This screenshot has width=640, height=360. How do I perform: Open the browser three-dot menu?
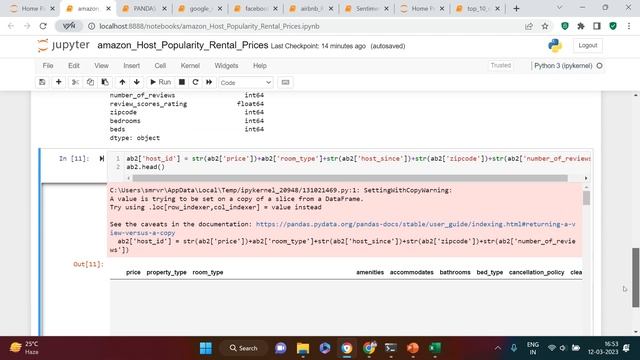[x=629, y=26]
